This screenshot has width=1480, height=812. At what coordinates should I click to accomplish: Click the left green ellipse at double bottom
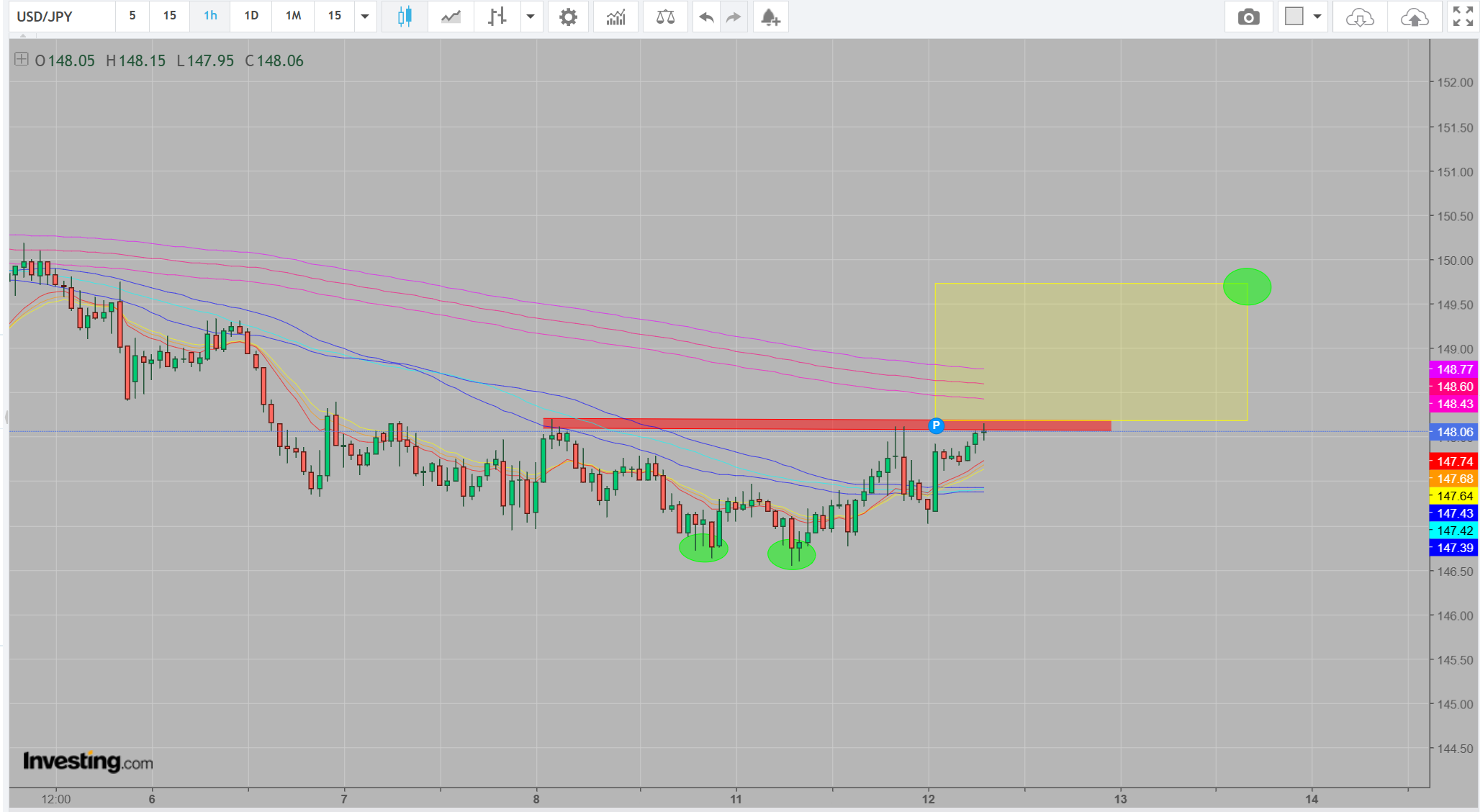click(703, 549)
